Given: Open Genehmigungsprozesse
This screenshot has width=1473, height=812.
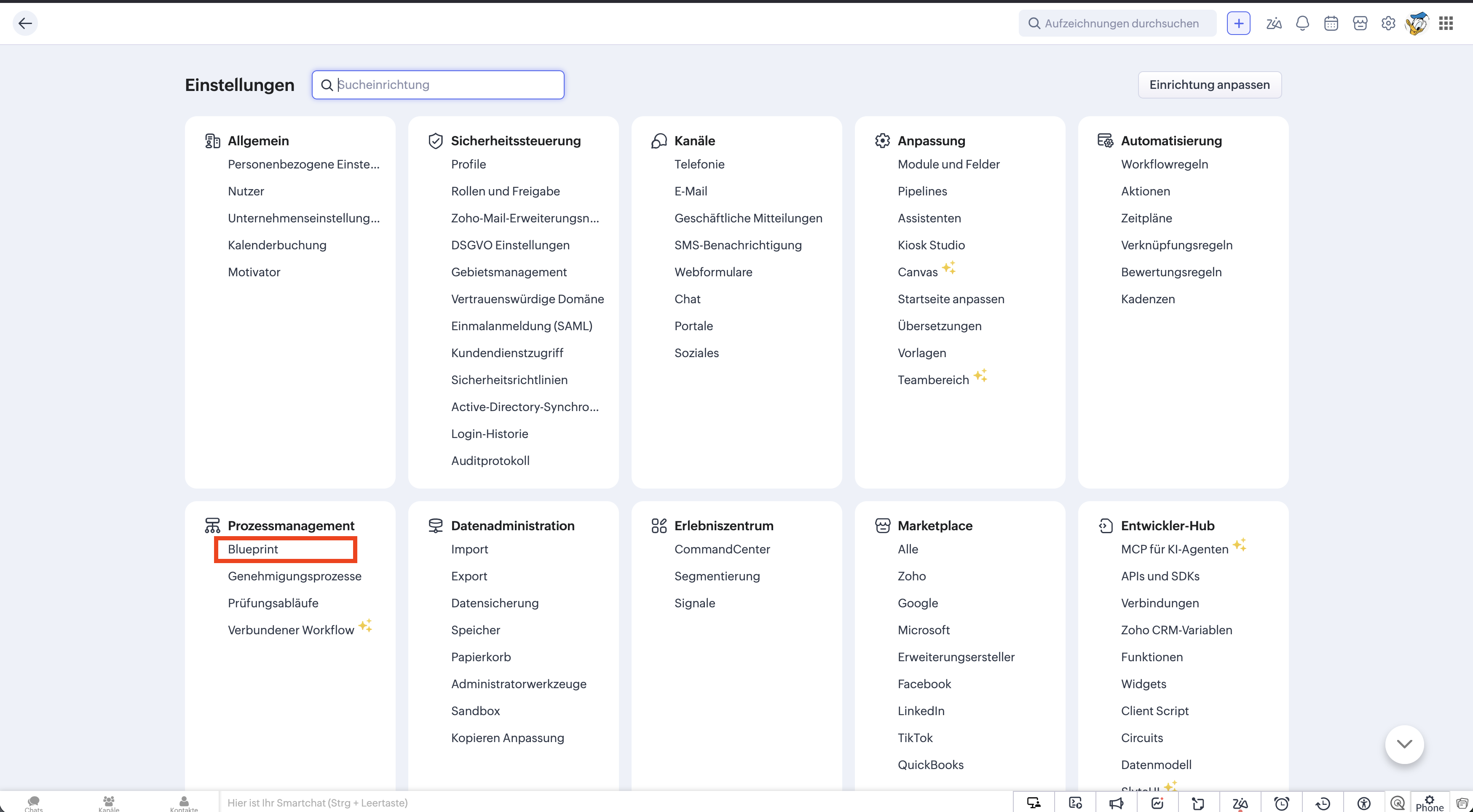Looking at the screenshot, I should coord(295,576).
